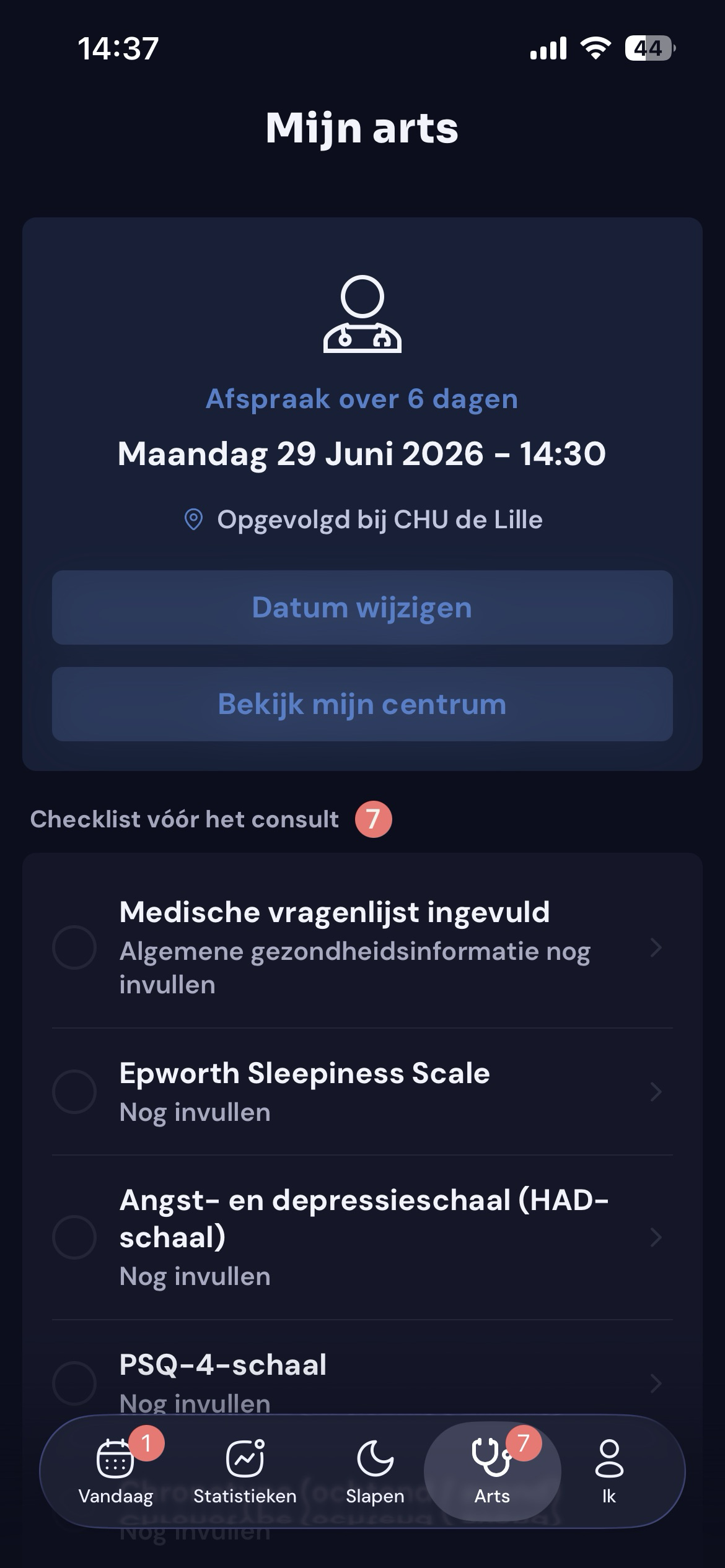
Task: Open the Ik profile icon
Action: 609,1458
